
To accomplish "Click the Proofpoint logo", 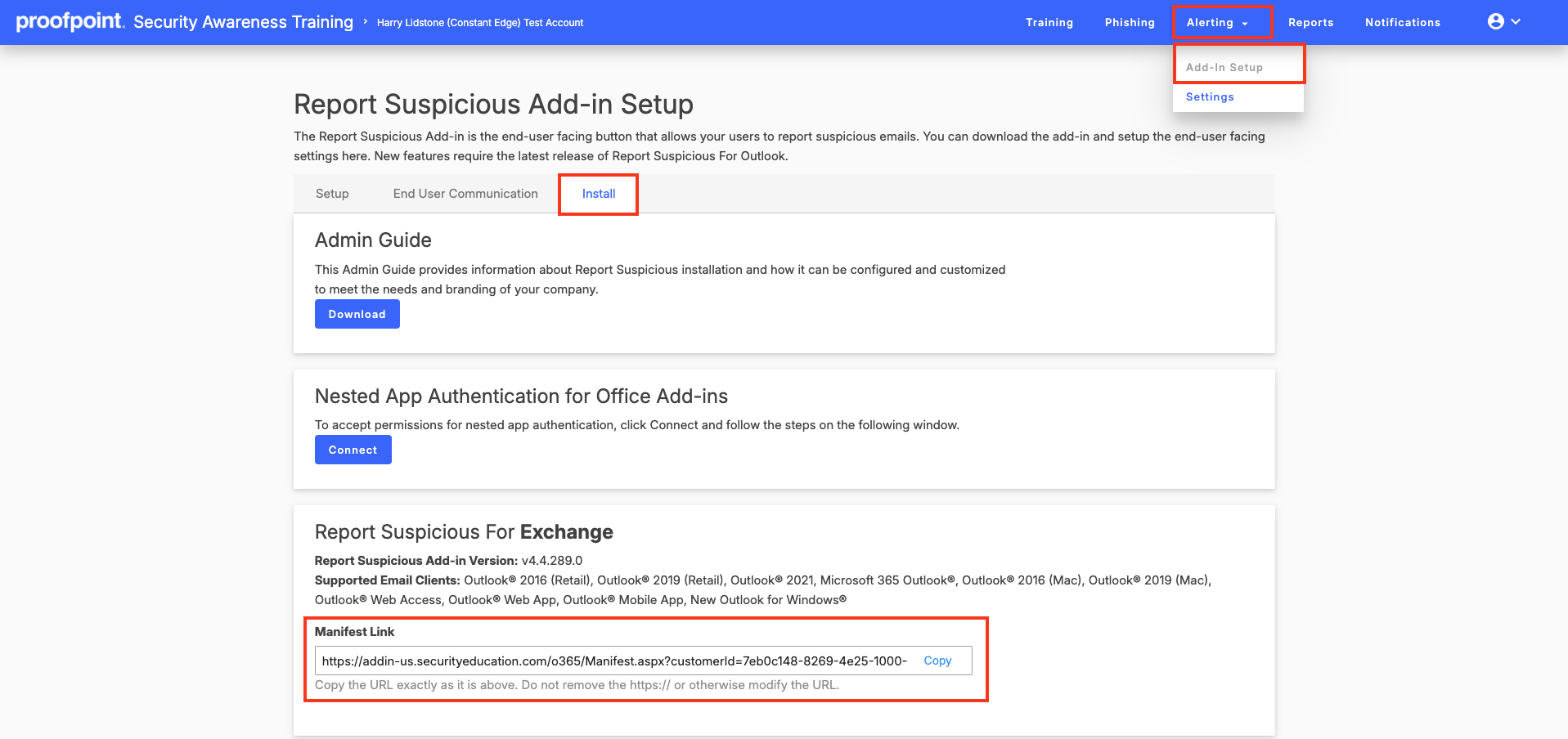I will click(70, 21).
